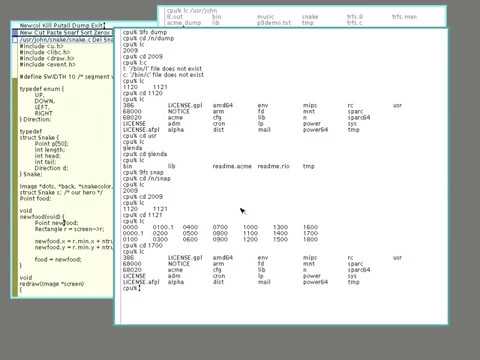Click New in the column tag
480x360 pixels.
tap(26, 33)
